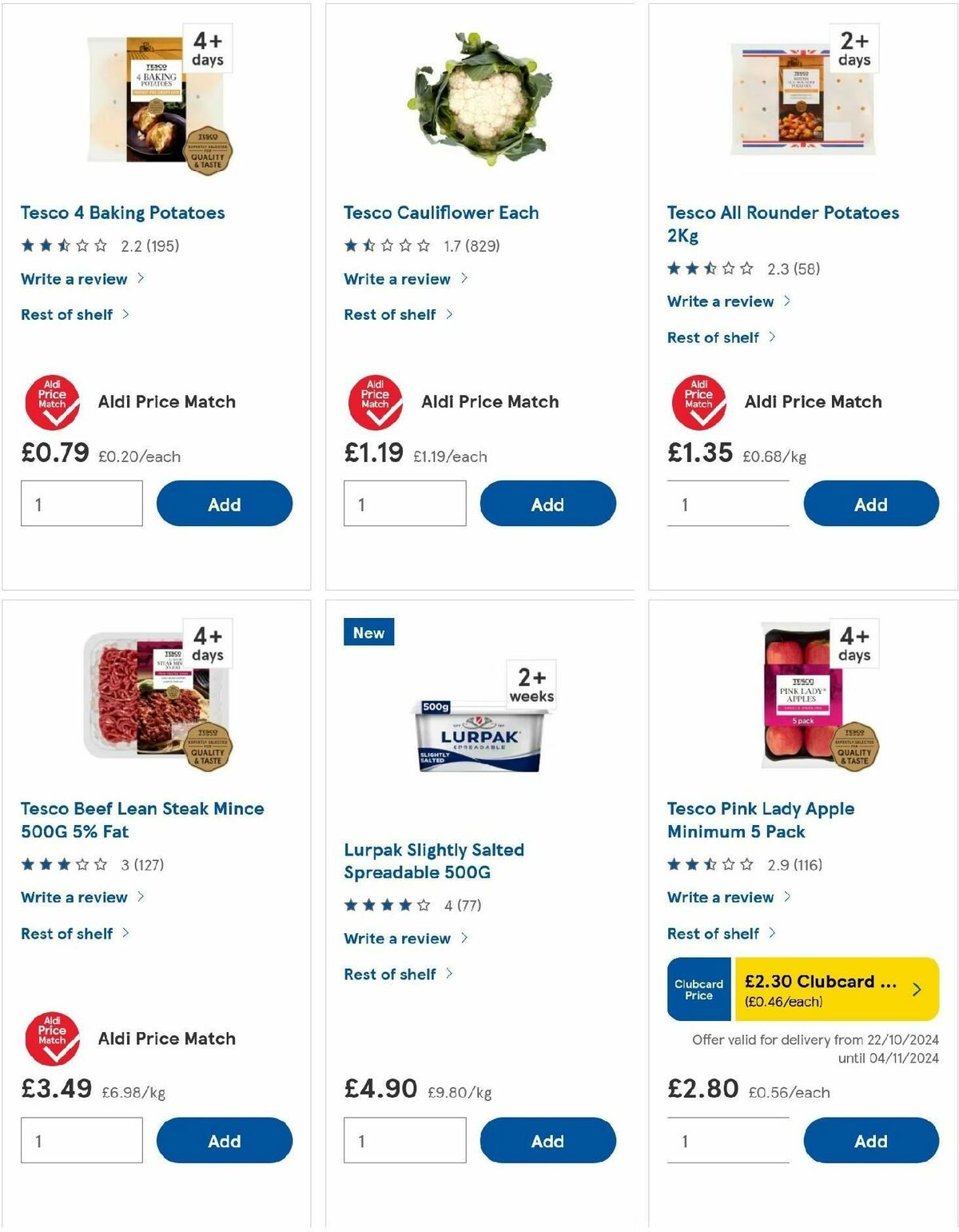Click the star rating for Tesco Cauliflower
This screenshot has height=1232, width=959.
(384, 245)
